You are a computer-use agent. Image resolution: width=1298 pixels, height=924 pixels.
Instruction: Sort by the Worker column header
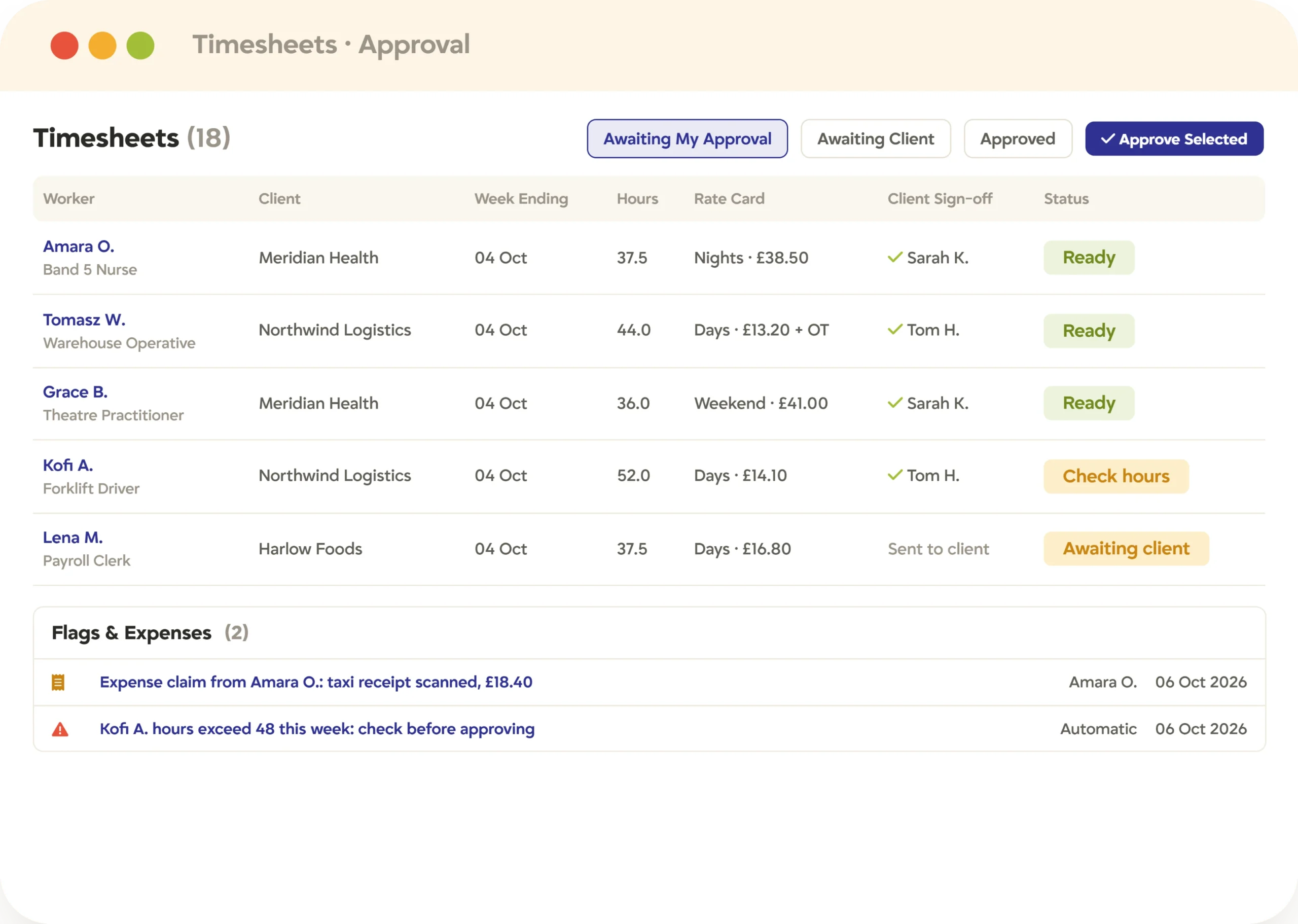(x=69, y=199)
